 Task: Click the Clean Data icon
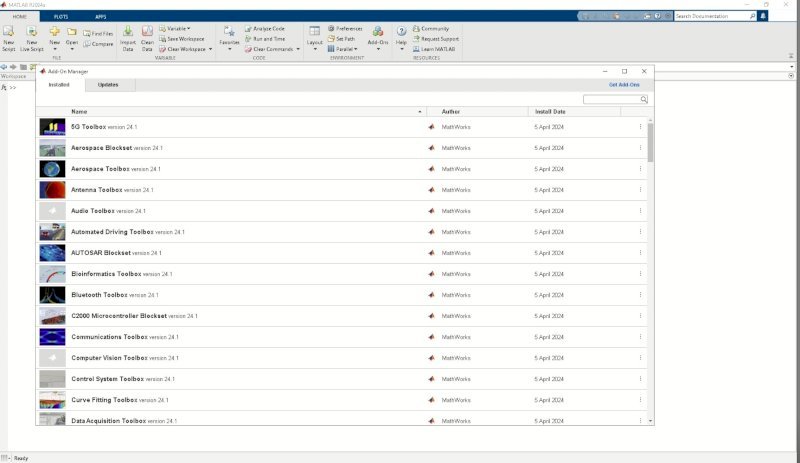pos(147,32)
